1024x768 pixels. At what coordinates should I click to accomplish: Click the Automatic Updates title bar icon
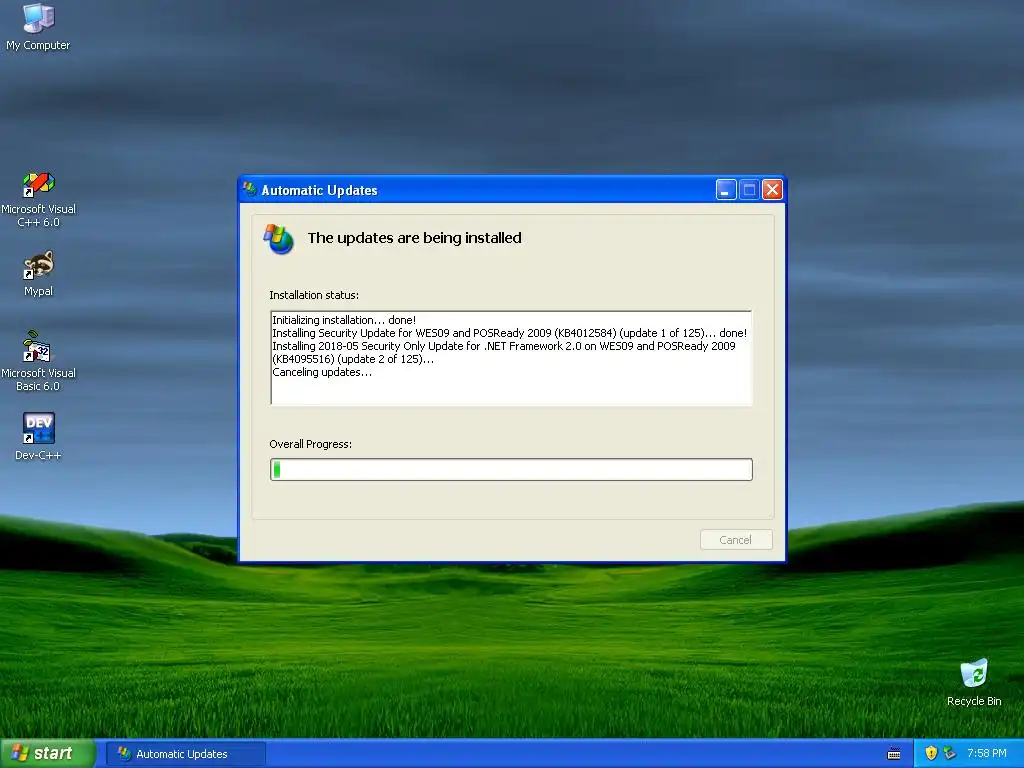click(249, 189)
